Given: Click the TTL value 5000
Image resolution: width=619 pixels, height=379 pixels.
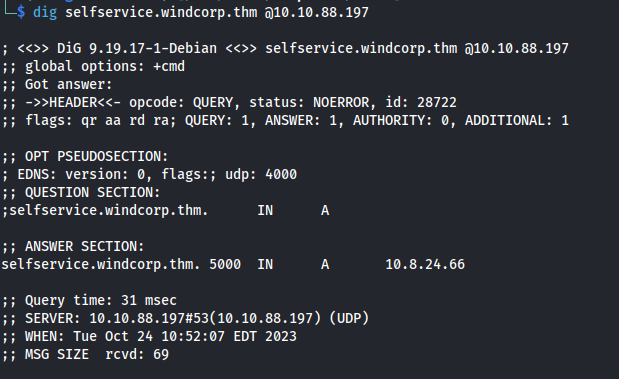Looking at the screenshot, I should click(x=225, y=265).
